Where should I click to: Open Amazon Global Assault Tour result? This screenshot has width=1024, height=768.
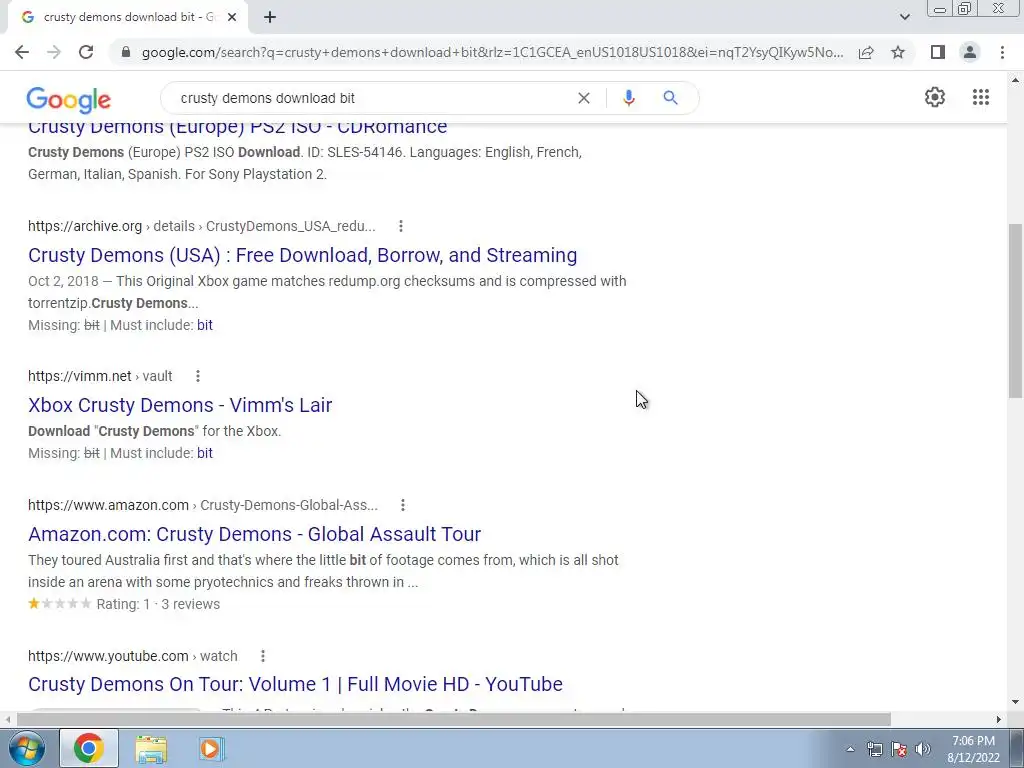point(255,534)
